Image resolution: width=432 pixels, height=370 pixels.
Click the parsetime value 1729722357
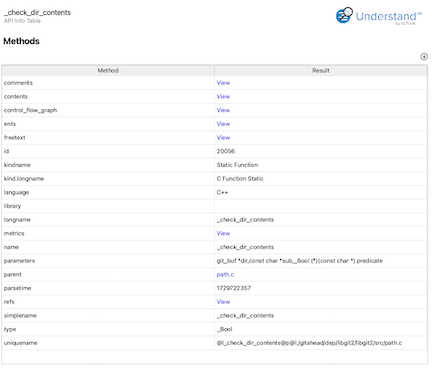[x=234, y=288]
